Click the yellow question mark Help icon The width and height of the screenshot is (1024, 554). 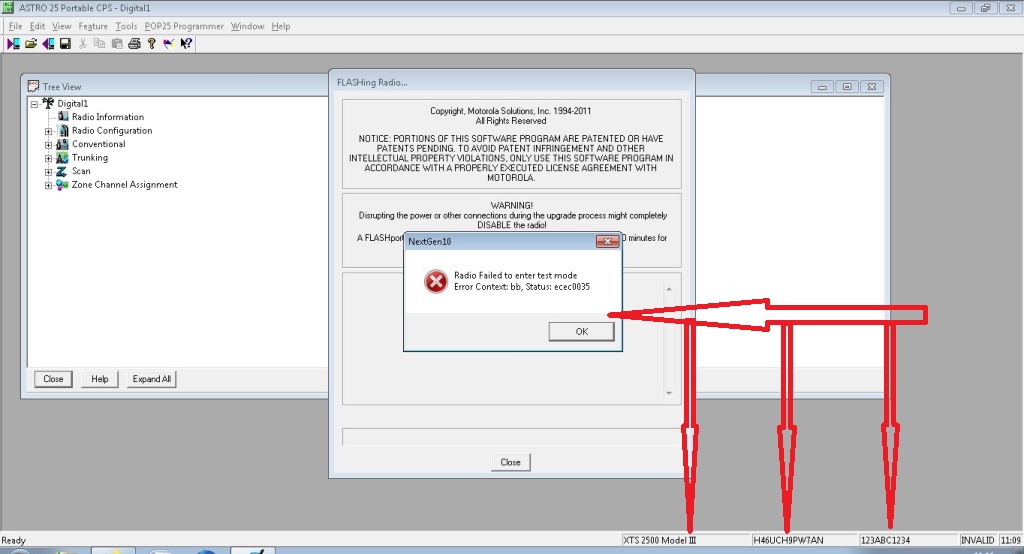[152, 44]
